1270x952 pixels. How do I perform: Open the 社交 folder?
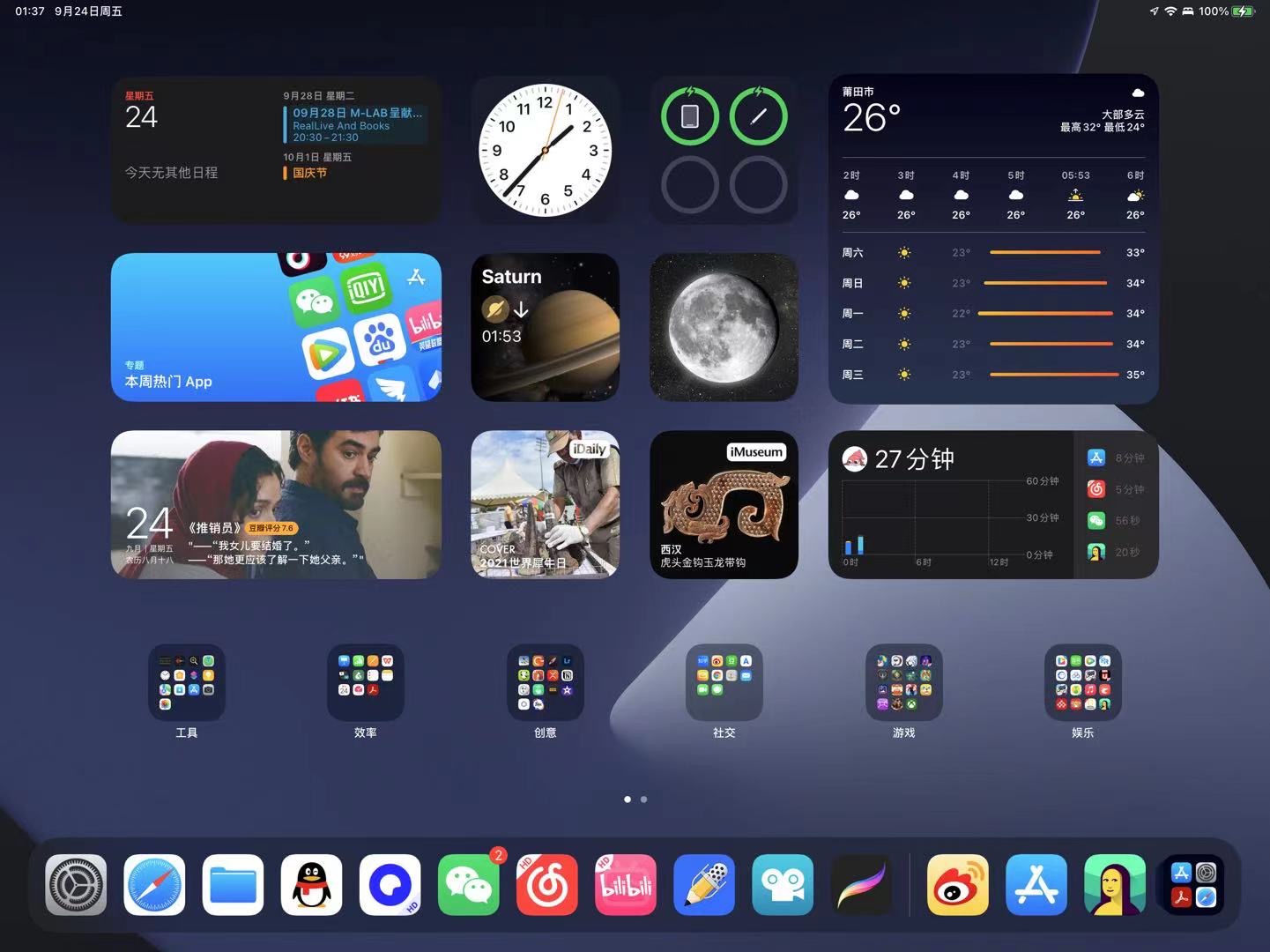coord(724,682)
